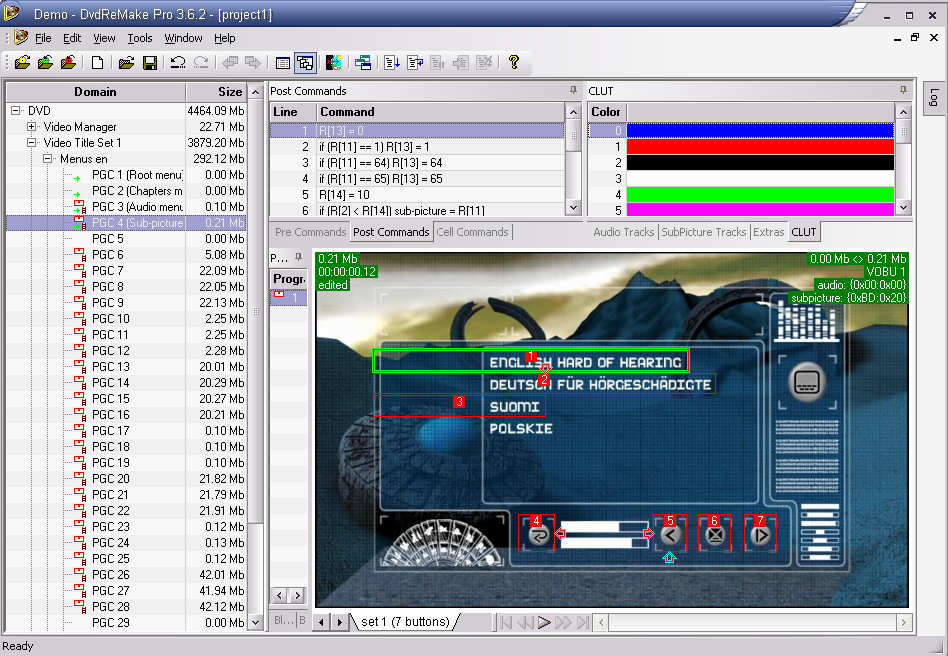This screenshot has height=656, width=948.
Task: Open the Tools menu
Action: 140,38
